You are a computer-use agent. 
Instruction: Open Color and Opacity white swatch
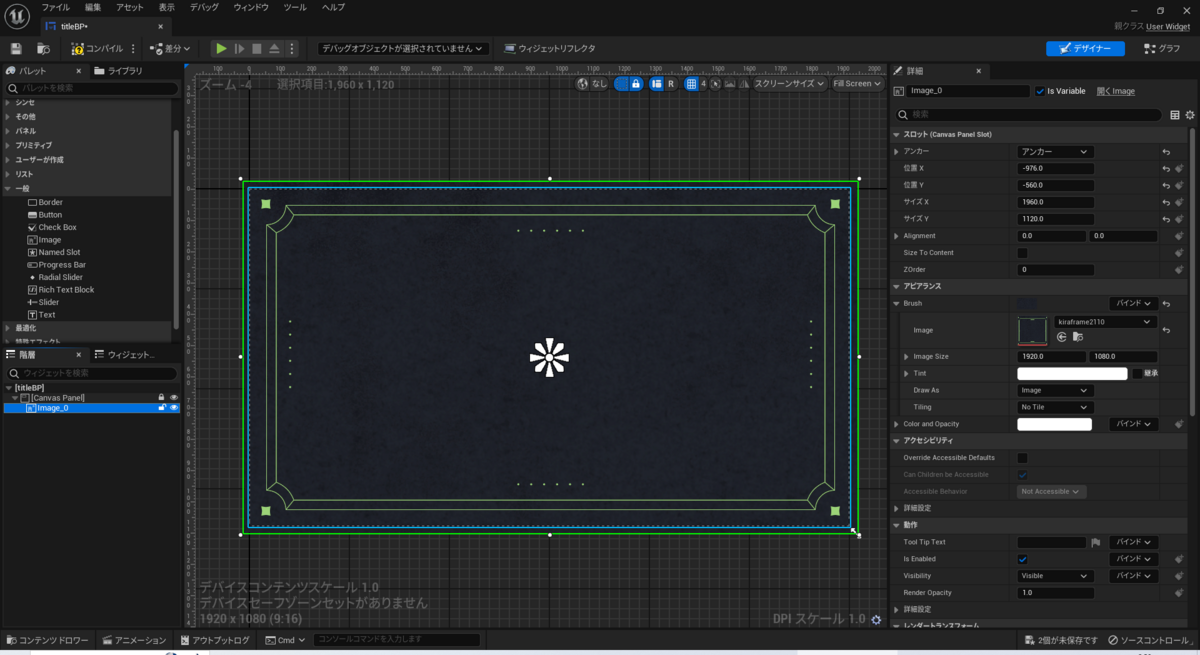click(1055, 424)
